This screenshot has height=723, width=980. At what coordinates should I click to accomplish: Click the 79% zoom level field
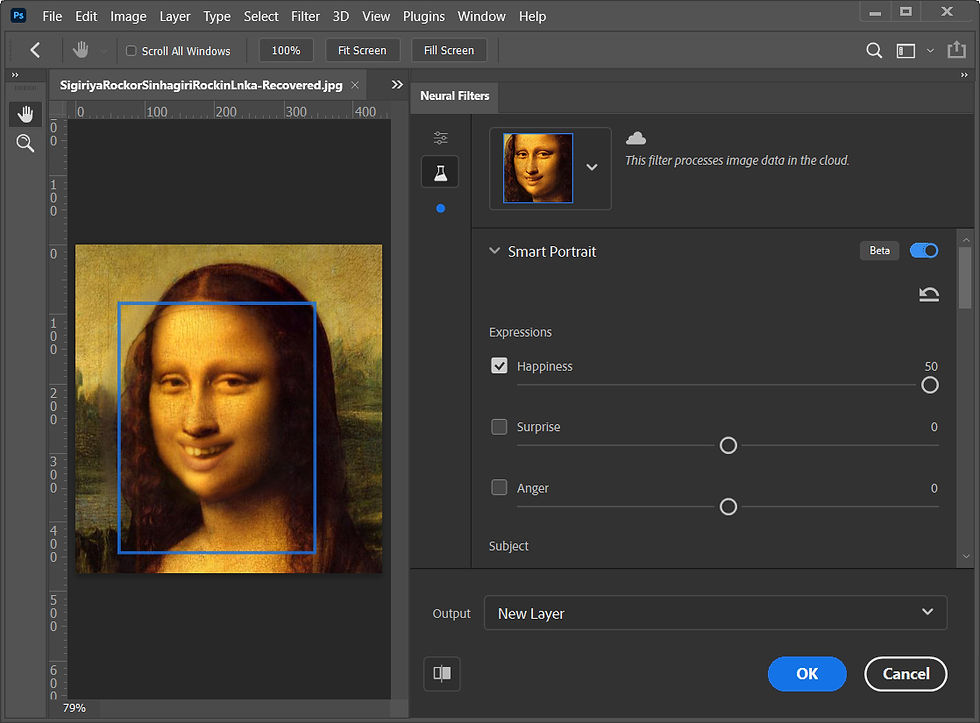point(74,708)
